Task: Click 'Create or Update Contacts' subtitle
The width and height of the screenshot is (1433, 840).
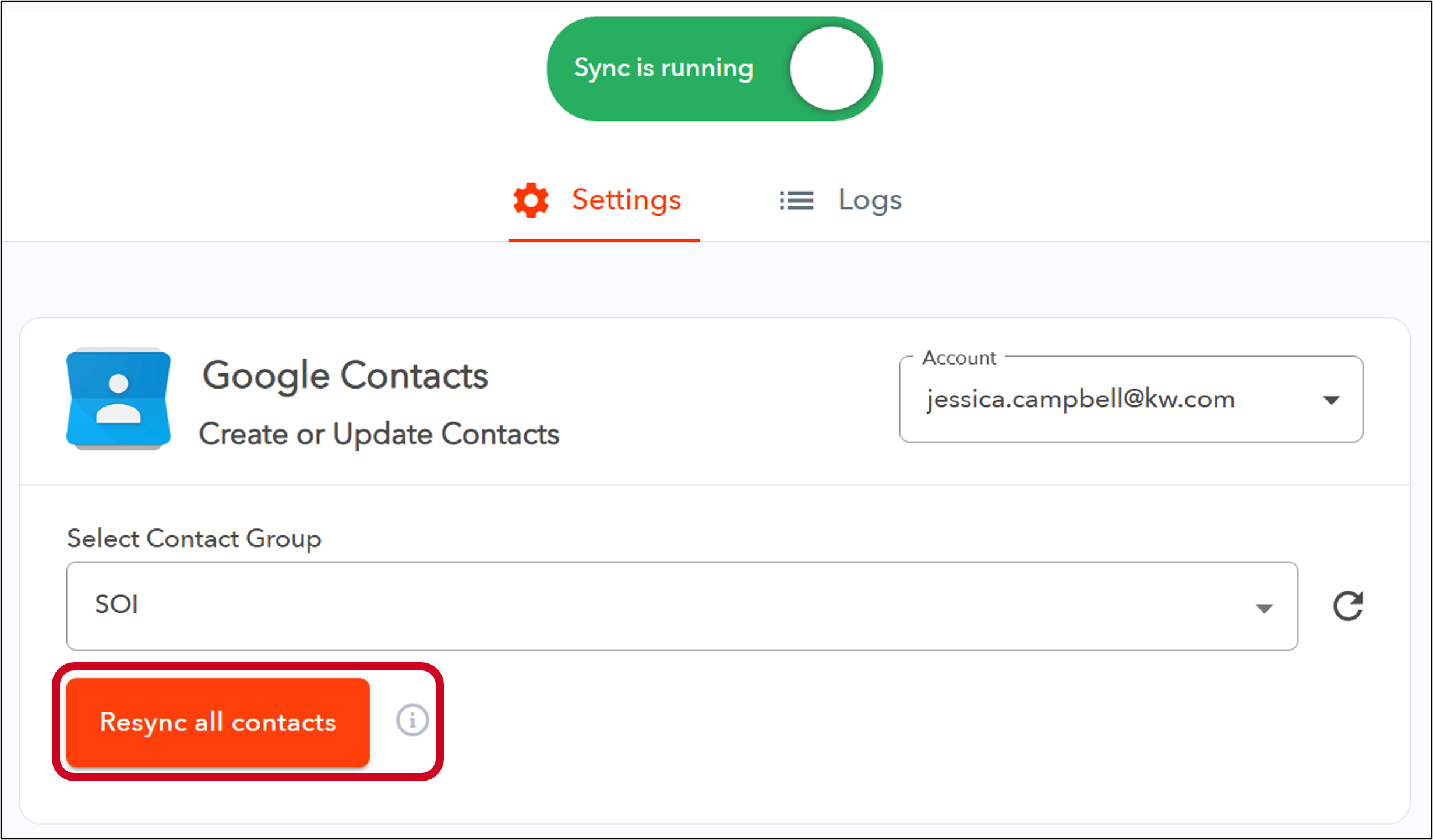Action: [379, 434]
